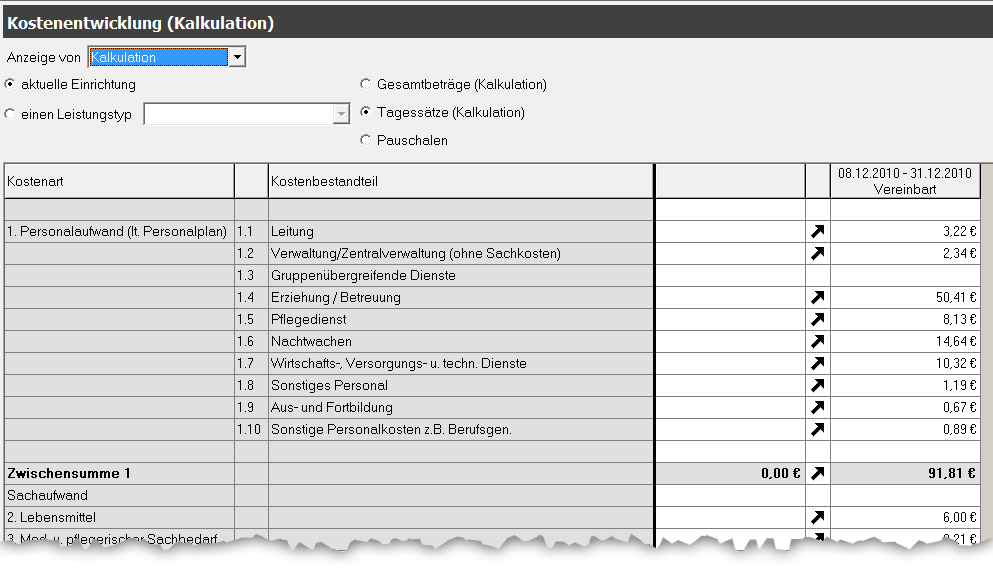Click the arrow icon in the Lebensmittel row
This screenshot has width=993, height=572.
click(x=817, y=518)
